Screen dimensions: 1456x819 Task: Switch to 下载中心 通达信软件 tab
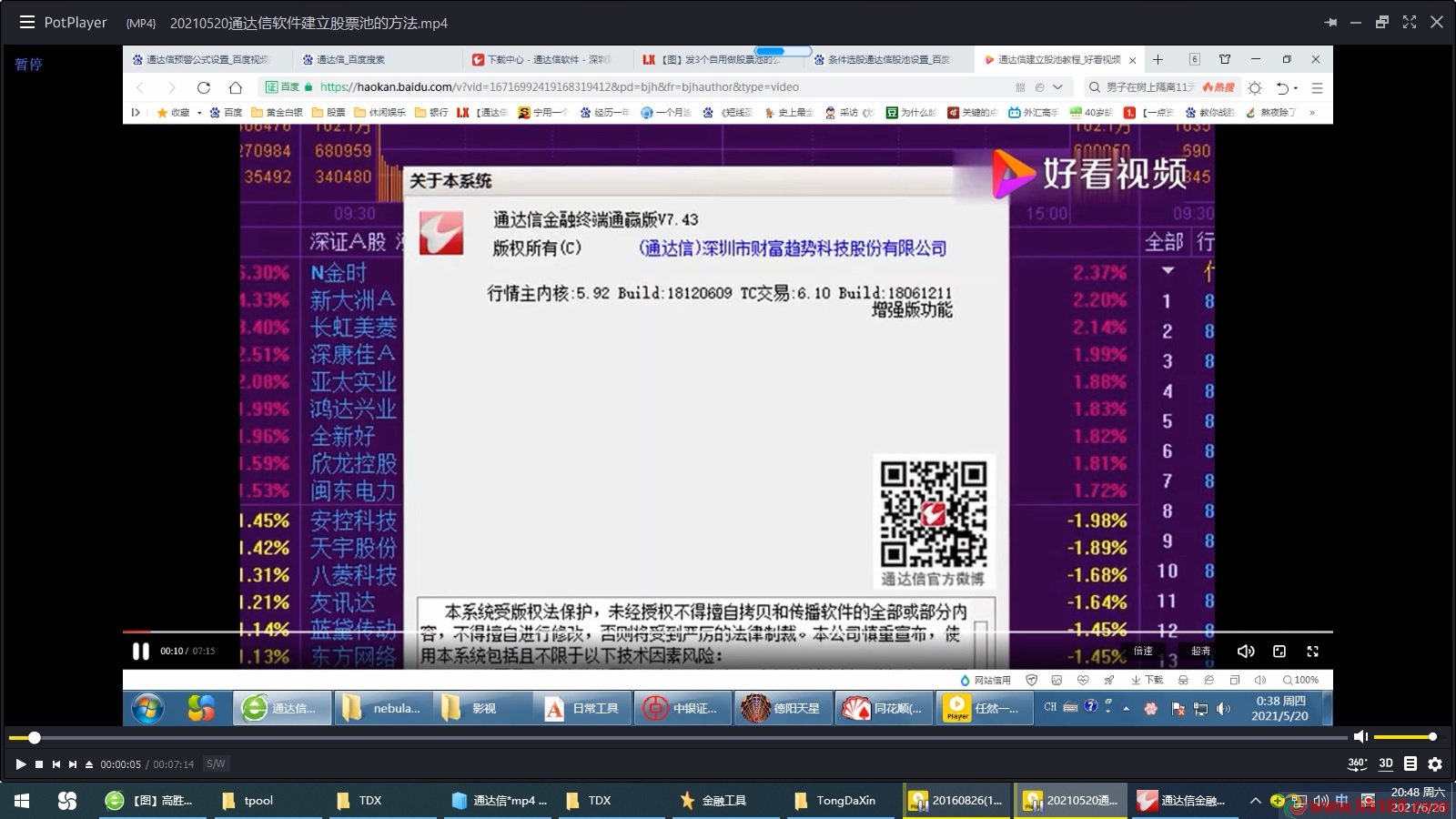[x=548, y=59]
